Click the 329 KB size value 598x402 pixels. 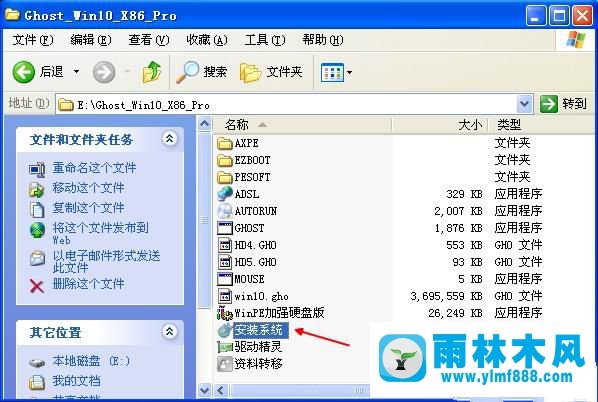point(464,194)
